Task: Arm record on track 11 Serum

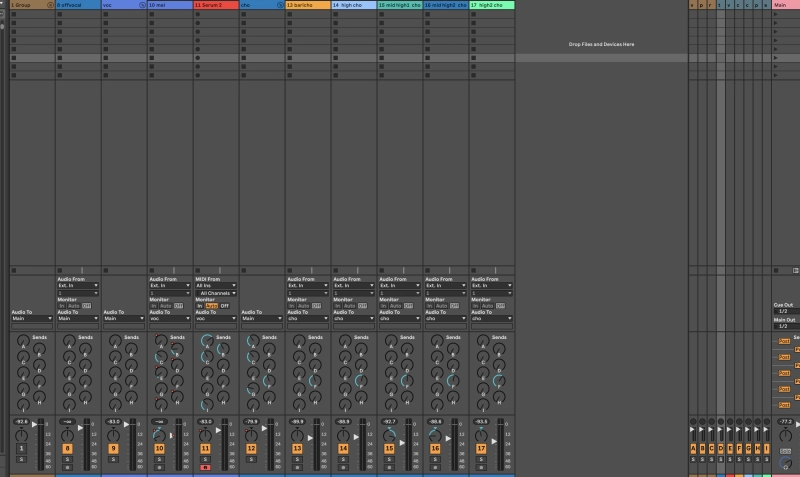Action: coord(205,467)
